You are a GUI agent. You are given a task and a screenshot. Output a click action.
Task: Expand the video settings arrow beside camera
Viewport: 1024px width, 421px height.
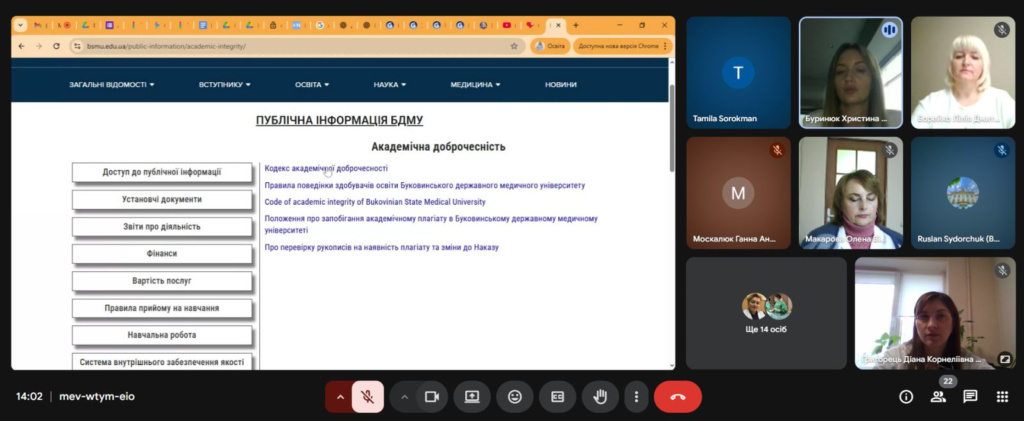(405, 396)
